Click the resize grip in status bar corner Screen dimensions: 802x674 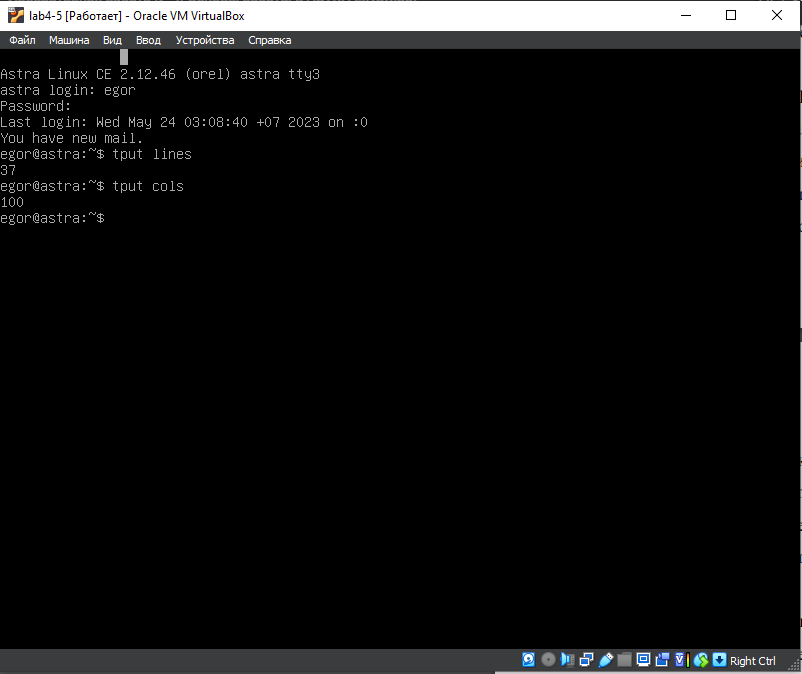(794, 665)
